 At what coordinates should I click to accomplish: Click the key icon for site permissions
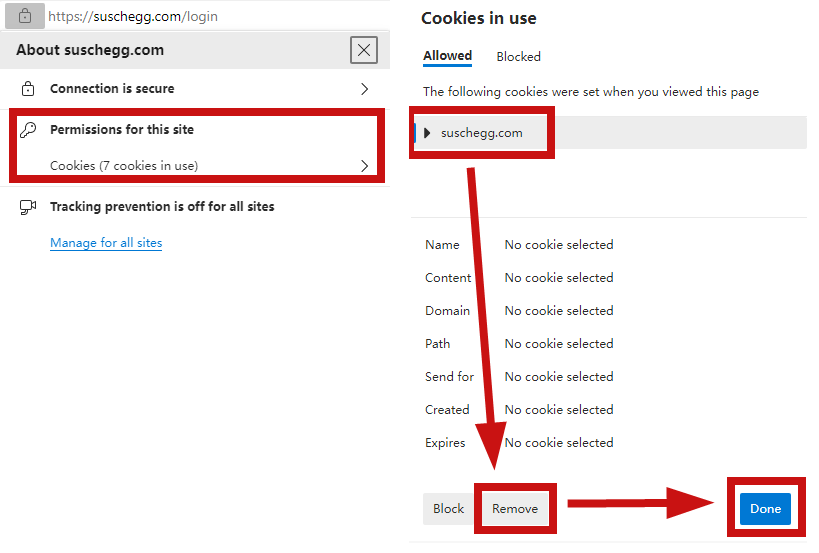pos(28,130)
